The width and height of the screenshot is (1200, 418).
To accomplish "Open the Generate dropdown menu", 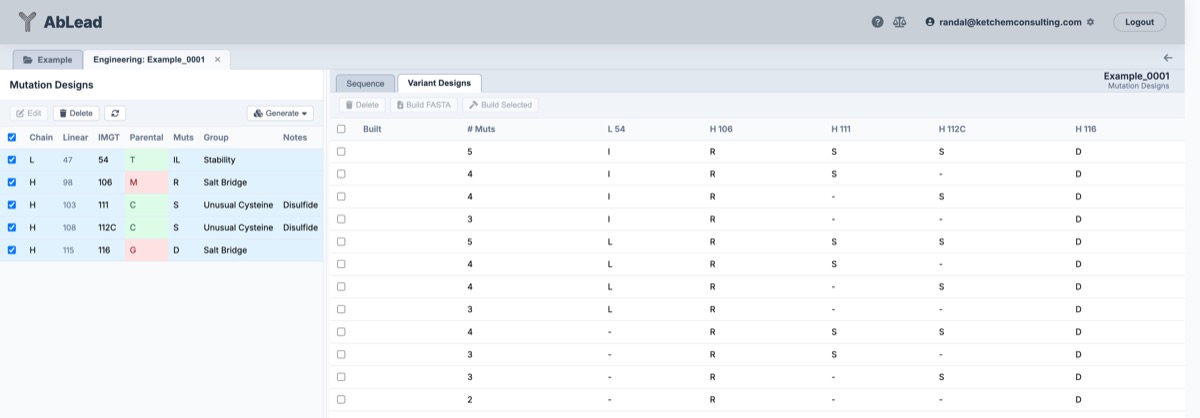I will coord(280,113).
